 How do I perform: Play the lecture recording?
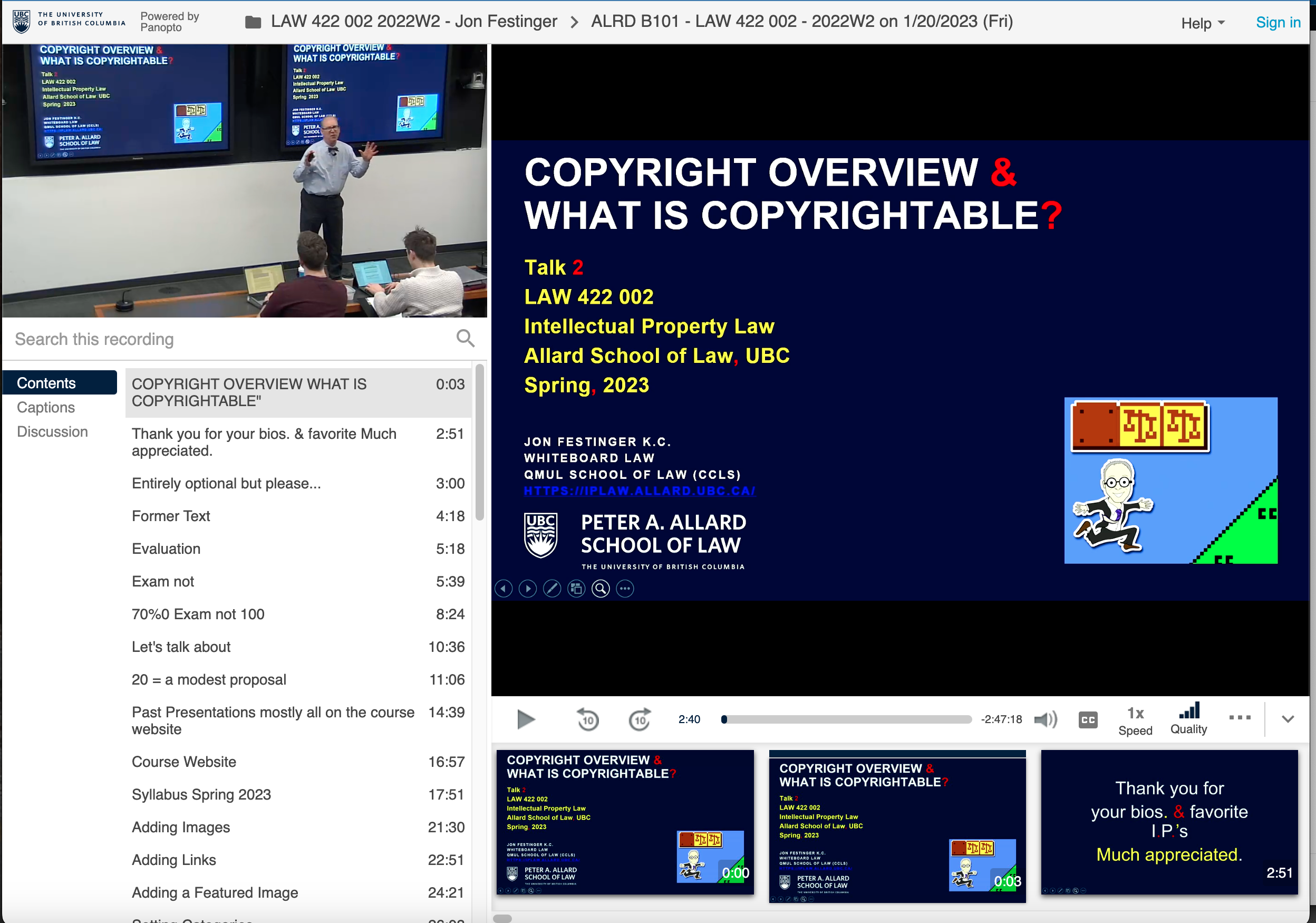tap(525, 719)
